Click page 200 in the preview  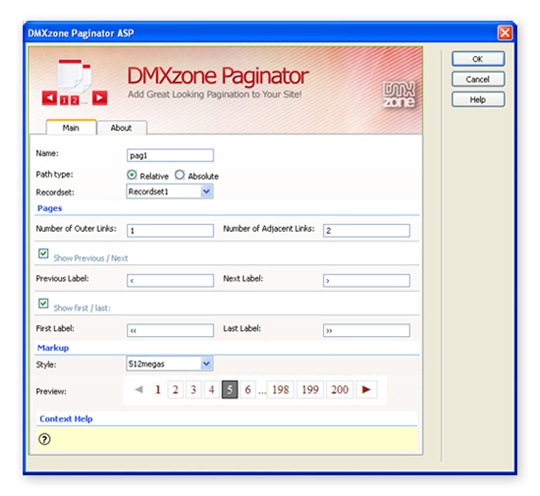tap(340, 390)
